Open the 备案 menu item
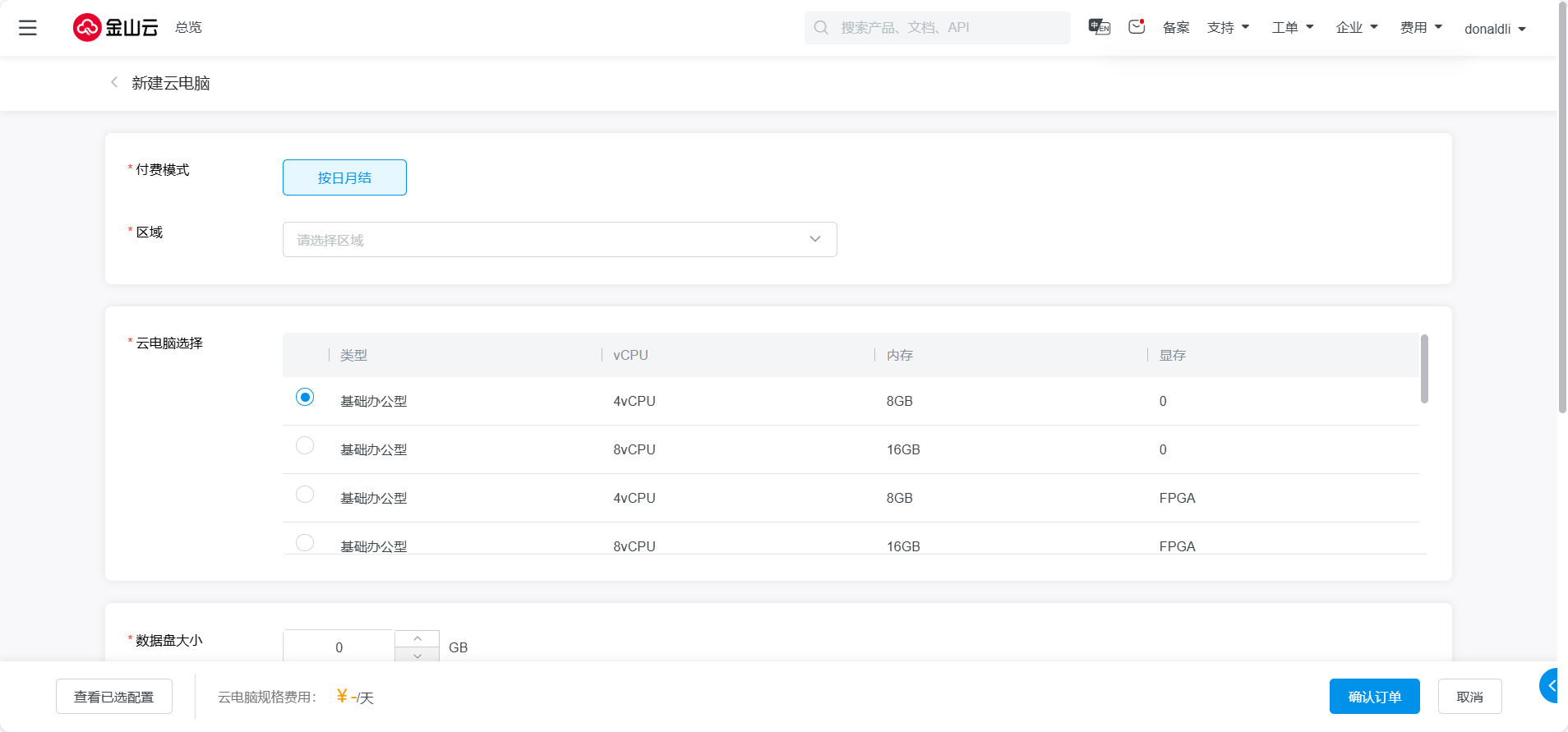The height and width of the screenshot is (732, 1568). point(1176,28)
